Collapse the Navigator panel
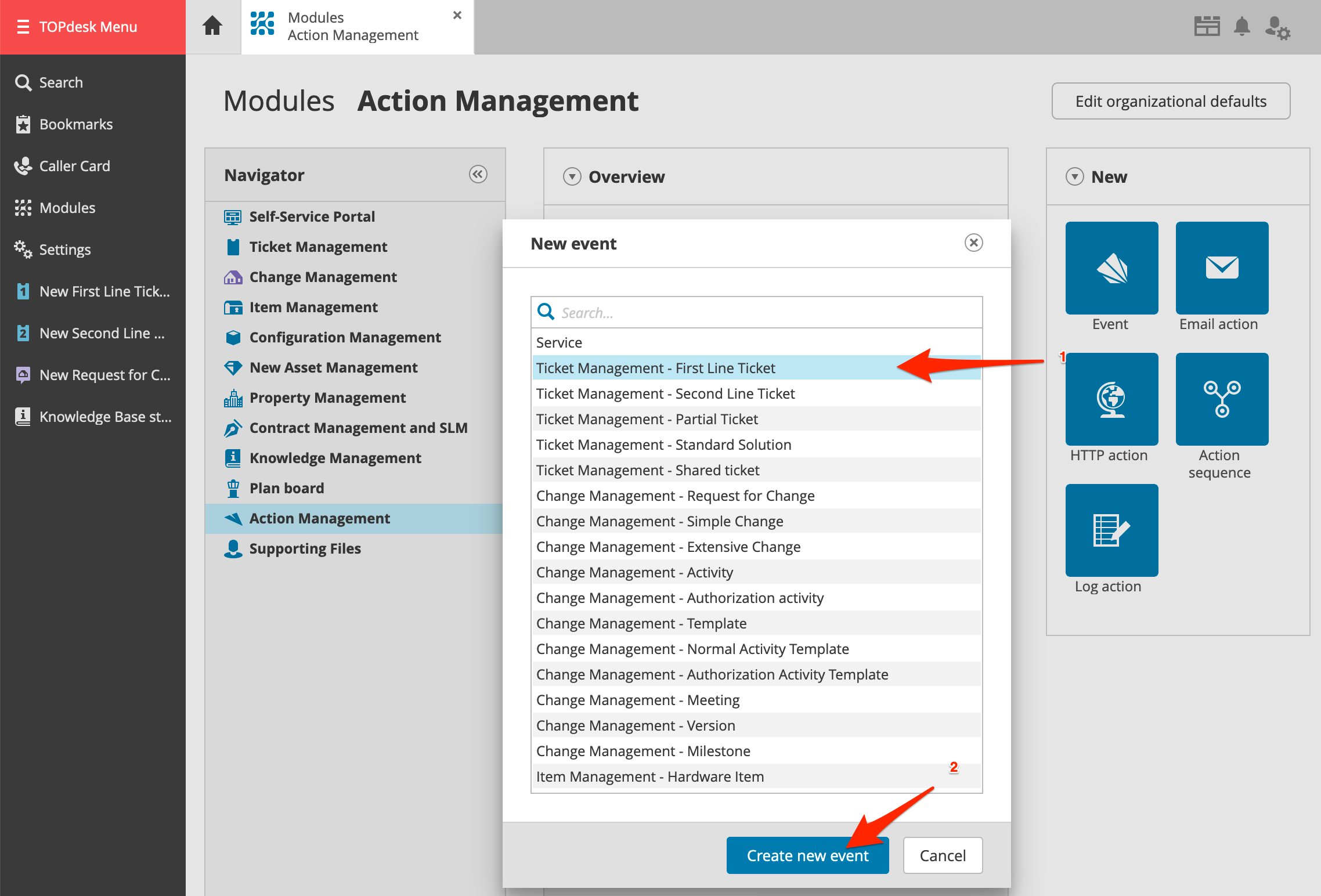The image size is (1321, 896). pos(478,174)
